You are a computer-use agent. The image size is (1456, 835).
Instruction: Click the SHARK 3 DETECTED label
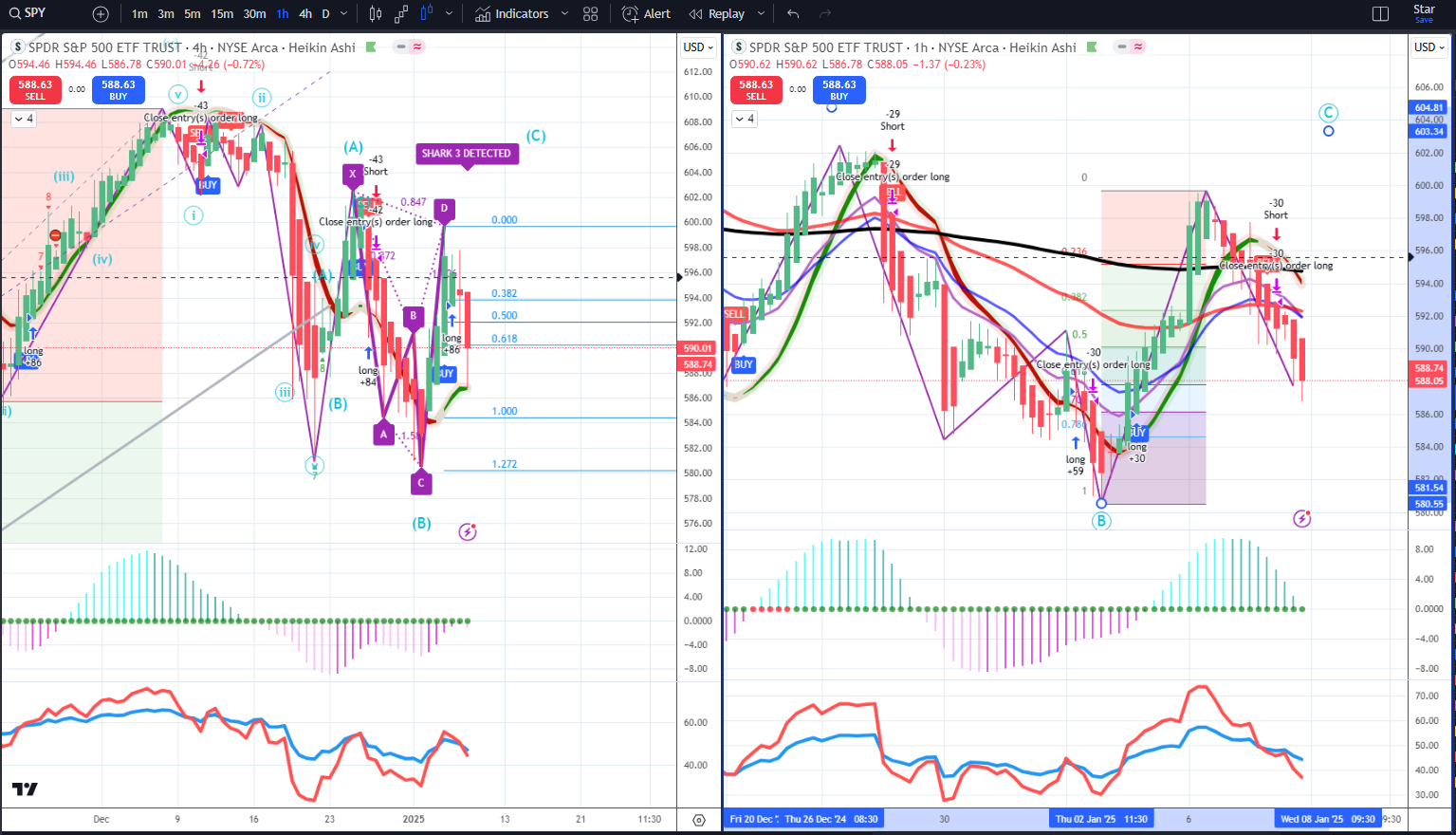467,153
